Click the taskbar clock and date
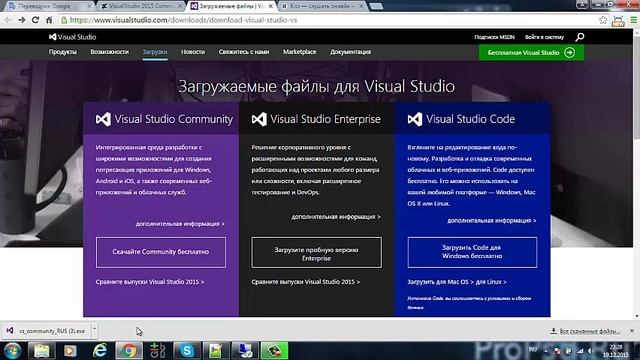The width and height of the screenshot is (640, 360). [616, 351]
